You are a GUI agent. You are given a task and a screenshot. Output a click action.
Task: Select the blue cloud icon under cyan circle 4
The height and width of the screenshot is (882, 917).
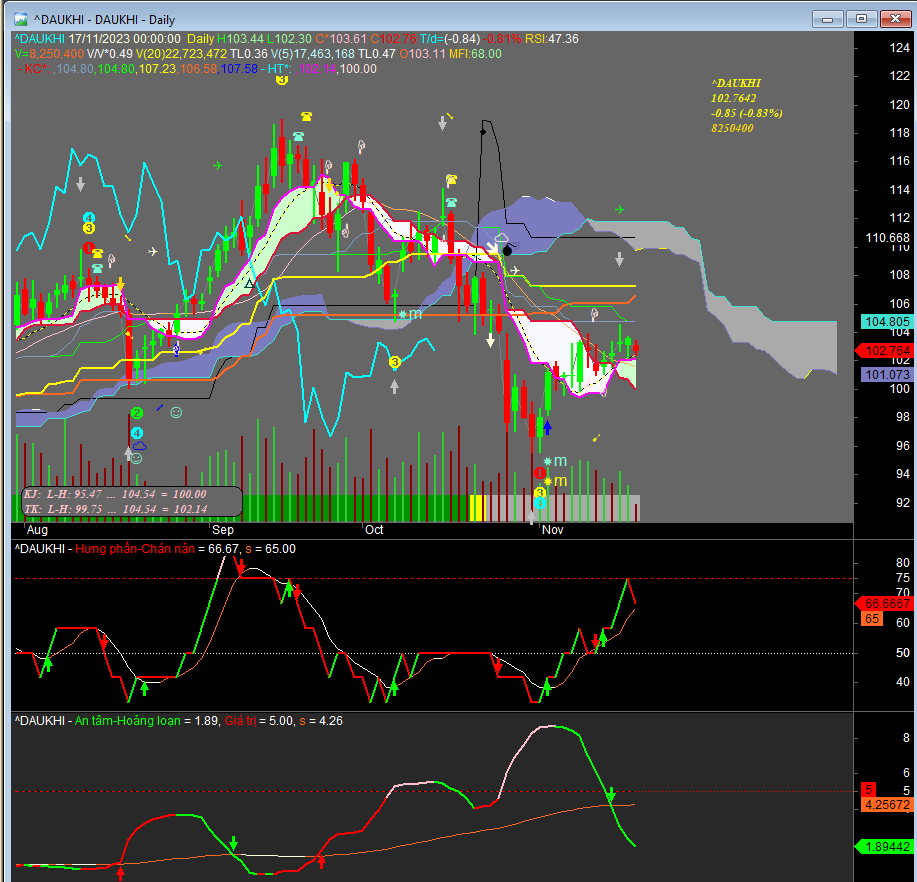tap(139, 445)
